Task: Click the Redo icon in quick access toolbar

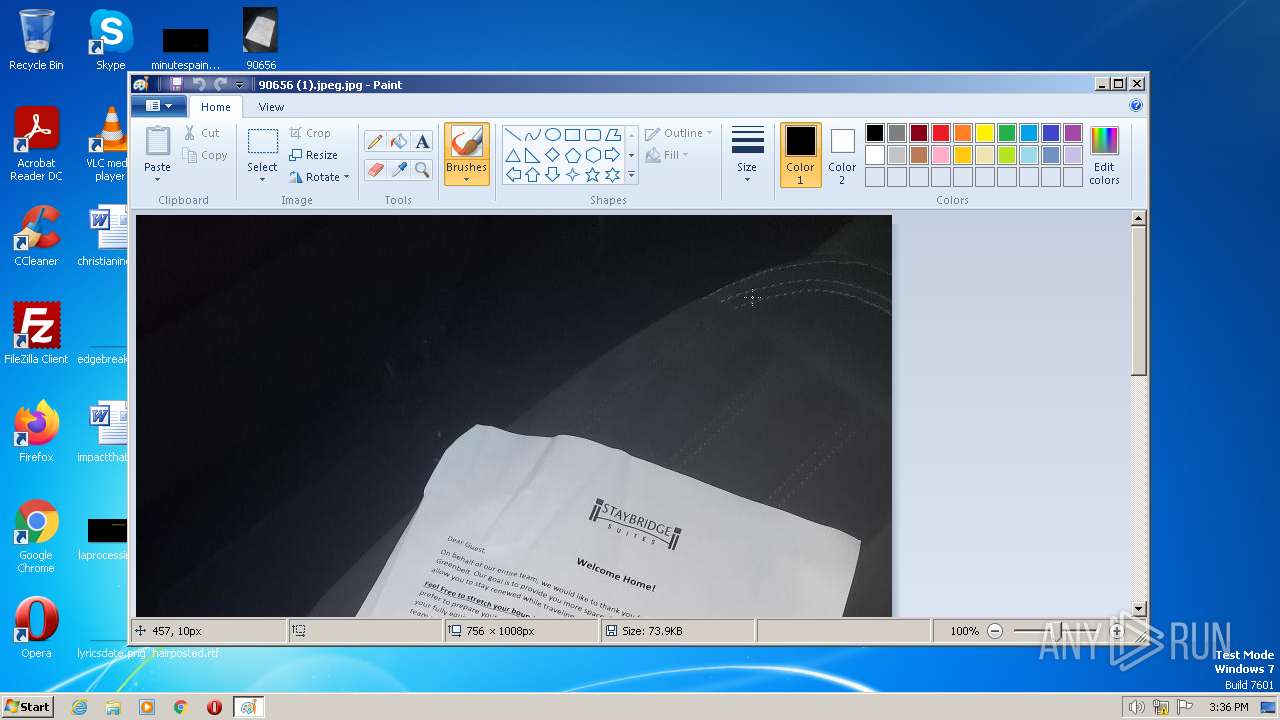Action: [220, 85]
